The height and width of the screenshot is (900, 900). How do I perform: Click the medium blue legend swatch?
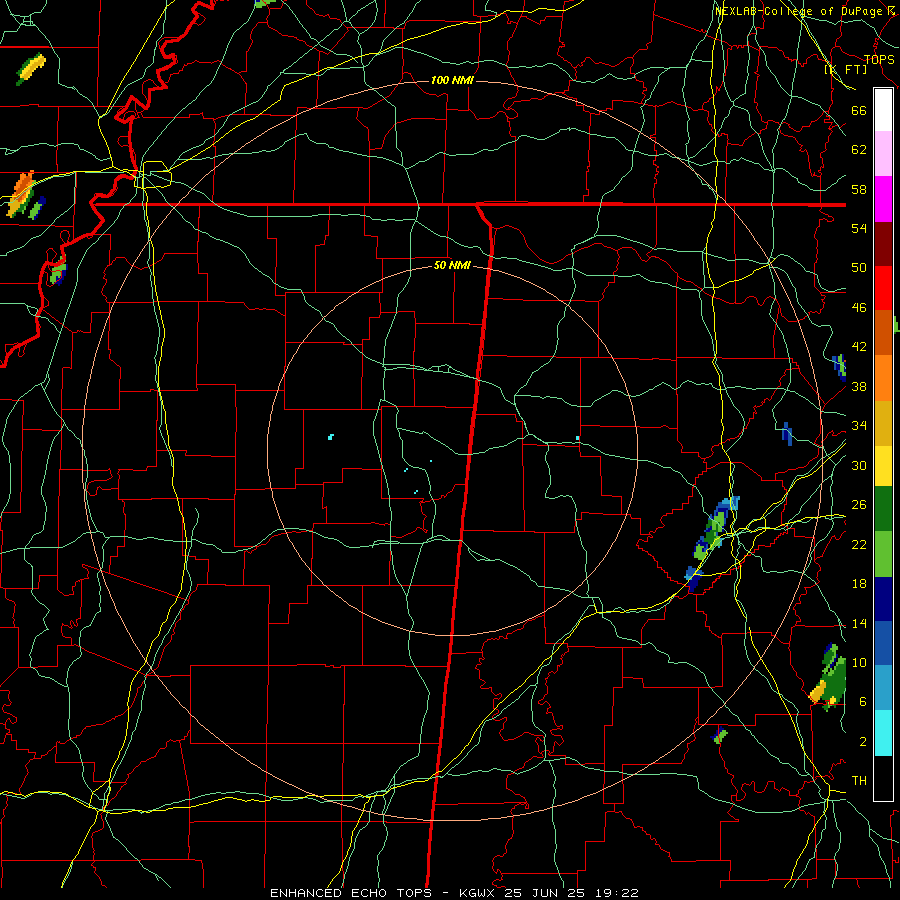tap(883, 643)
